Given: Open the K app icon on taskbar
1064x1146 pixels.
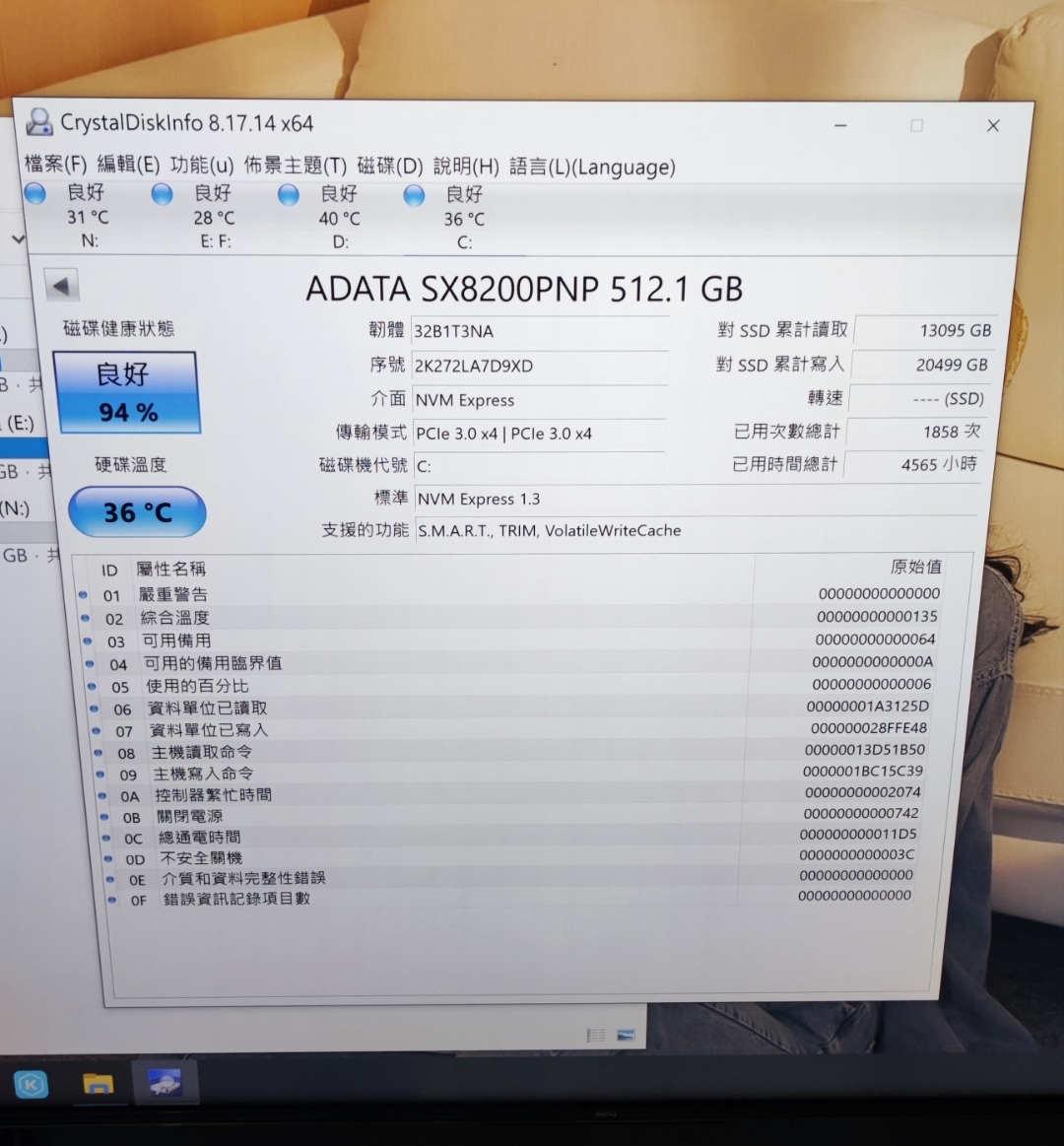Looking at the screenshot, I should pyautogui.click(x=31, y=1084).
